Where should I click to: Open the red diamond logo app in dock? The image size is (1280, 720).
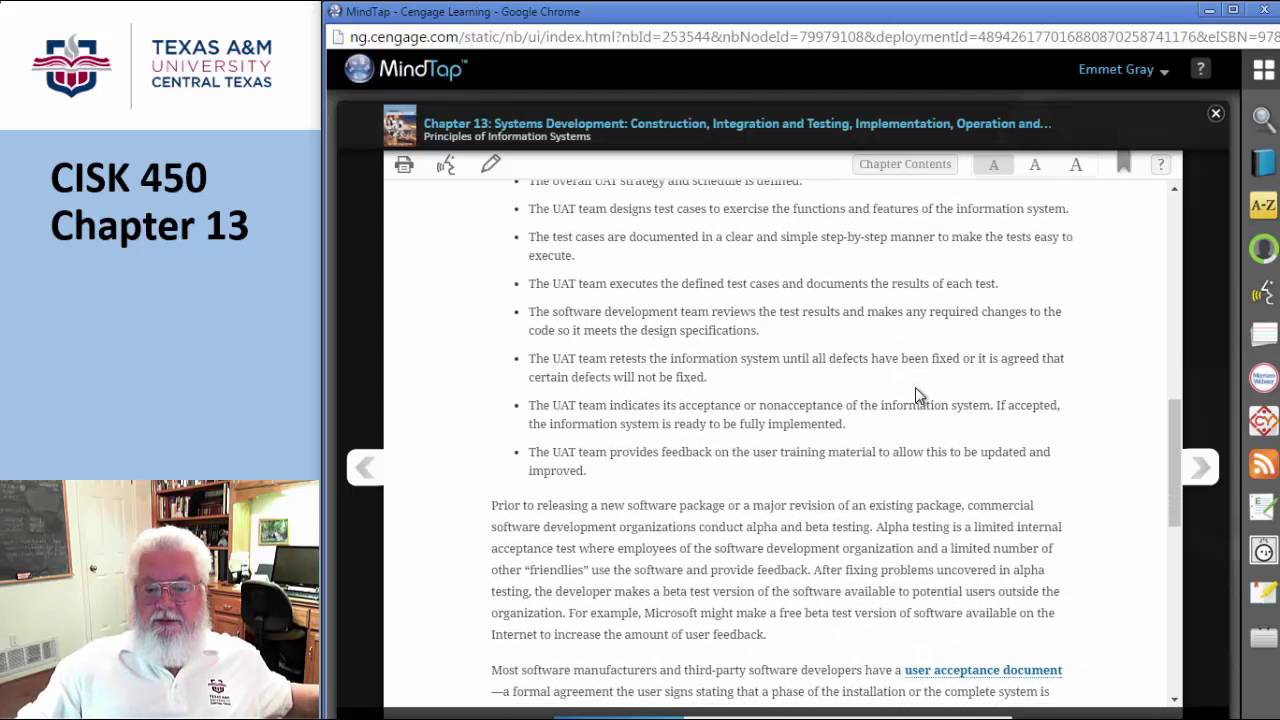tap(1264, 421)
